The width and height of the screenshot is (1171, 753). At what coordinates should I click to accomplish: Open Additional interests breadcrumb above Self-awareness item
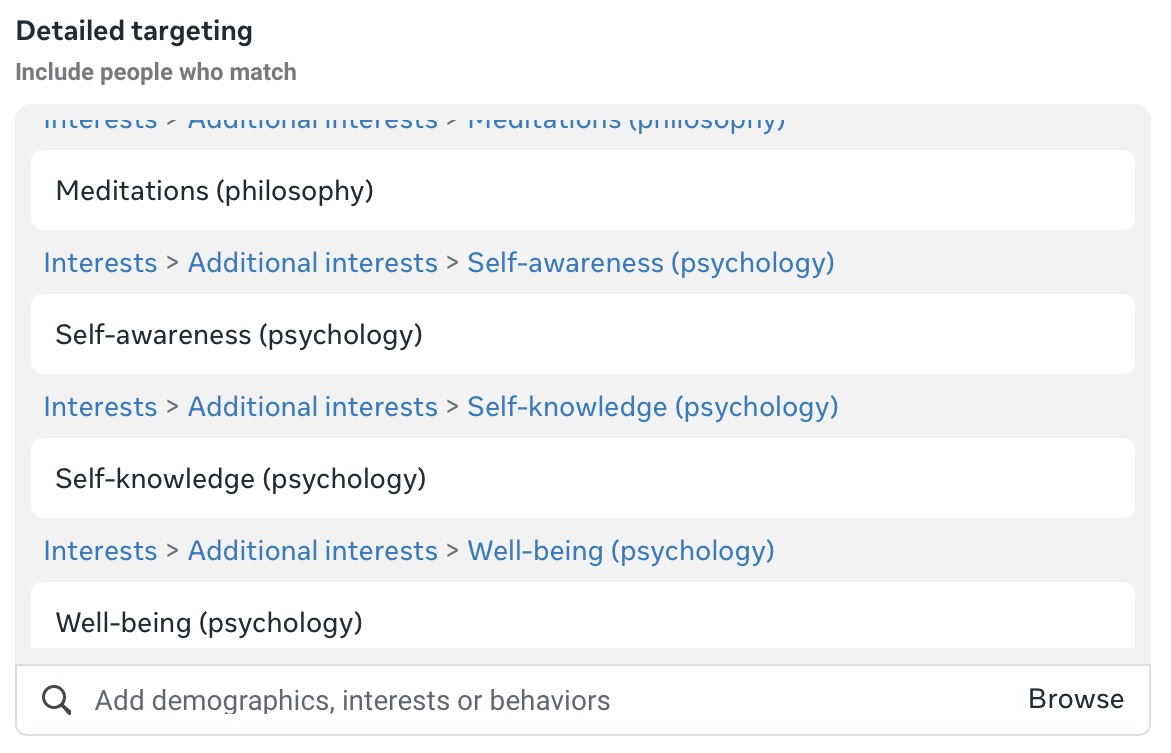tap(312, 263)
